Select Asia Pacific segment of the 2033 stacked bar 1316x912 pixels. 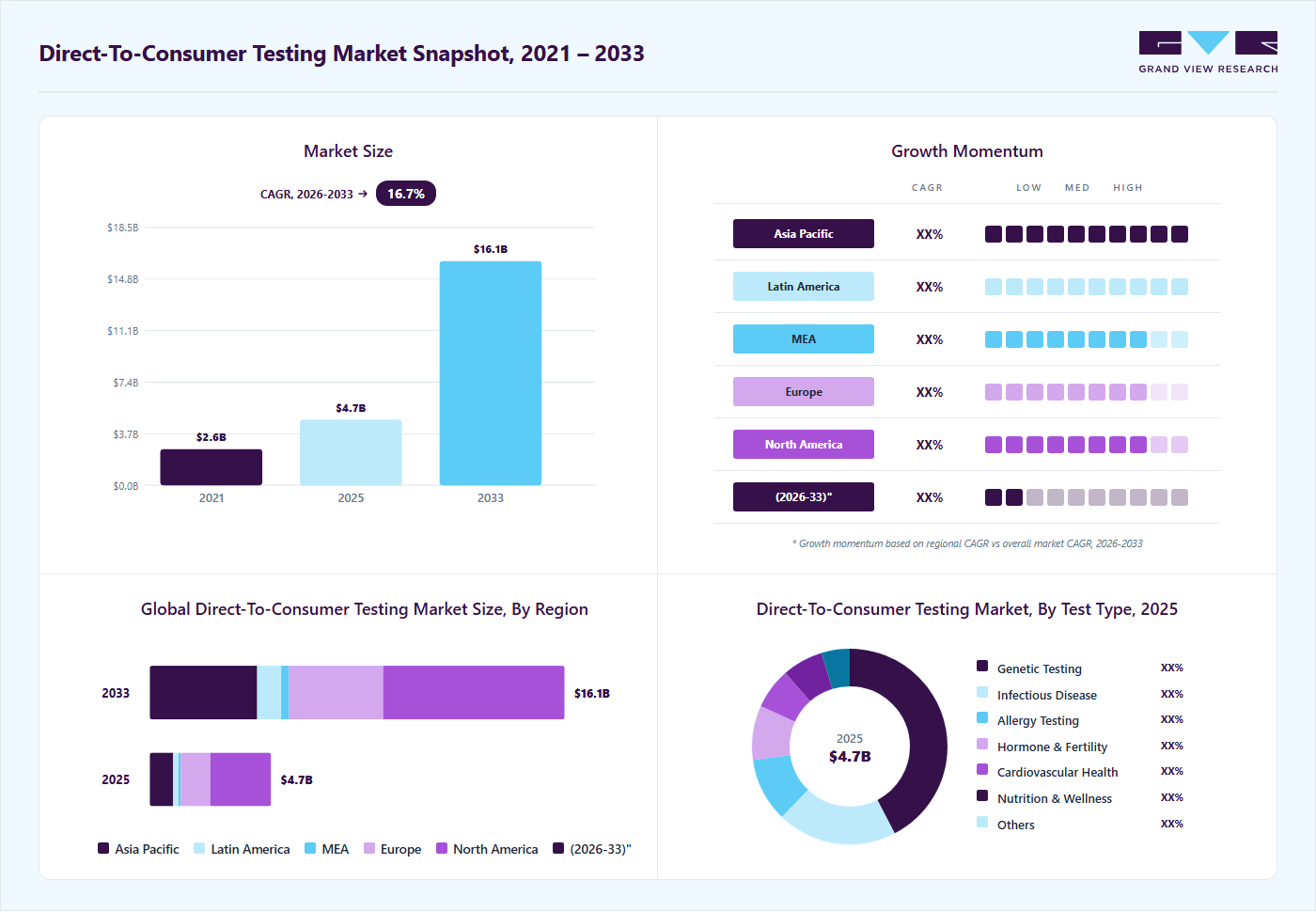203,693
